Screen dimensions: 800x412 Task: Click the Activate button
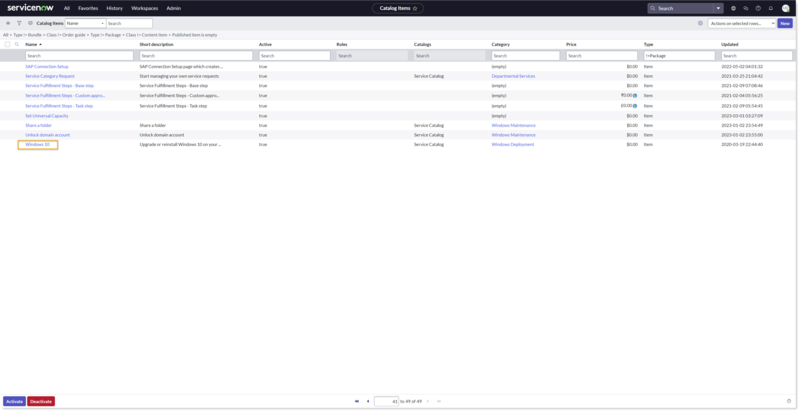[x=14, y=401]
